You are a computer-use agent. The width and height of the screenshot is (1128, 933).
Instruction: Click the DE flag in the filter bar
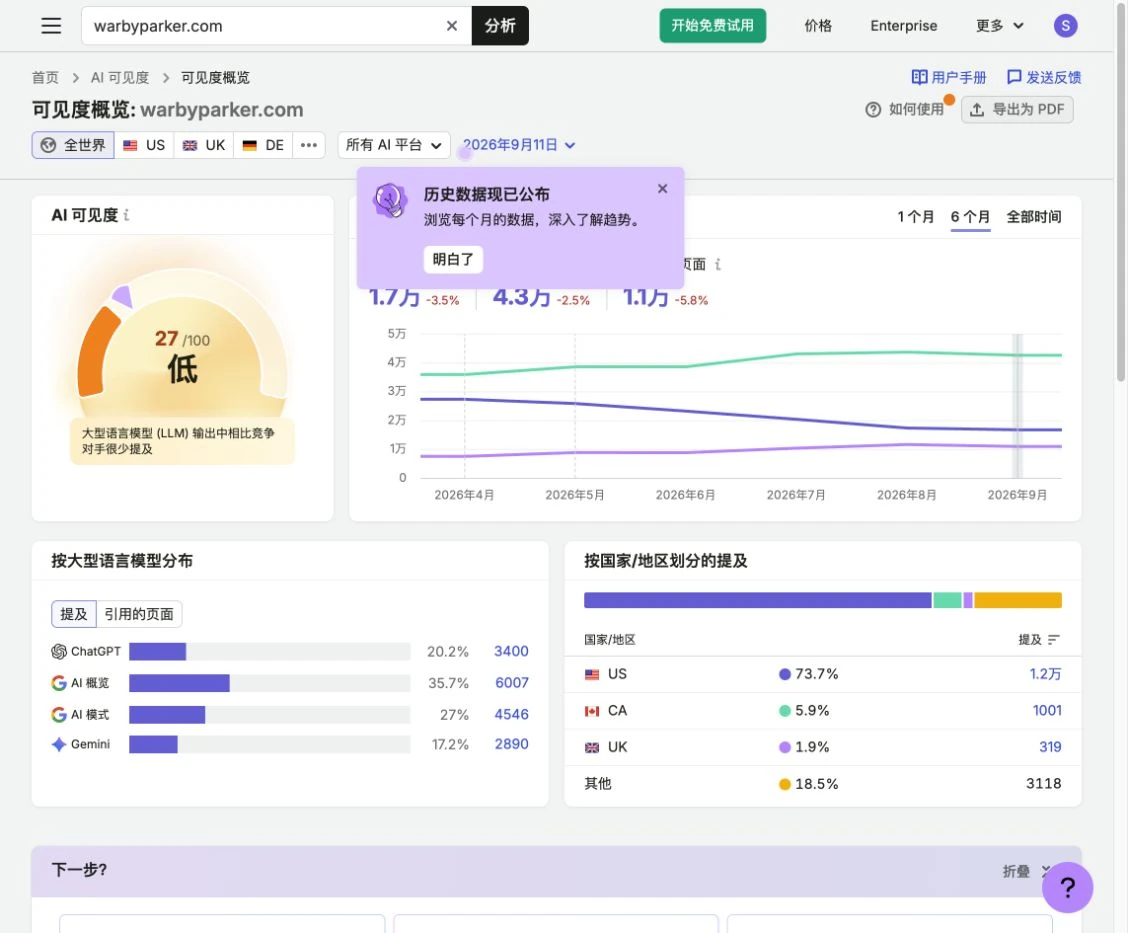tap(250, 145)
